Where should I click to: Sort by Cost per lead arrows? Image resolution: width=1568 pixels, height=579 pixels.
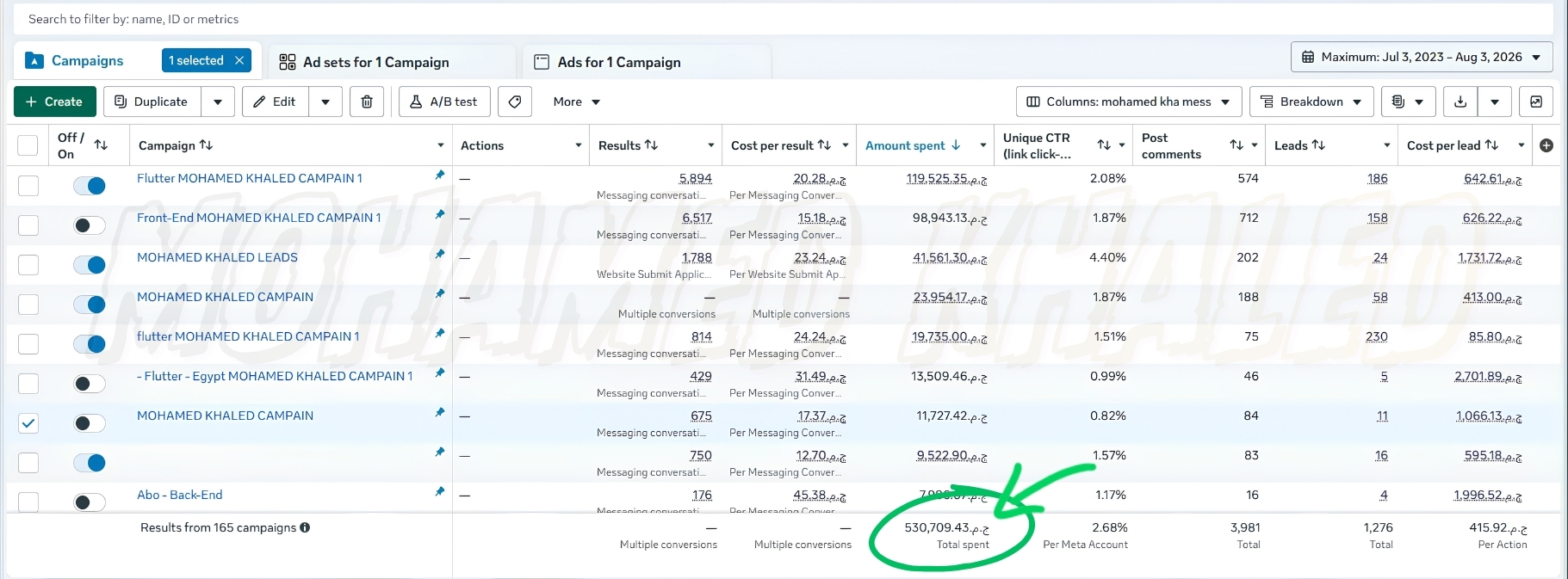pos(1491,145)
